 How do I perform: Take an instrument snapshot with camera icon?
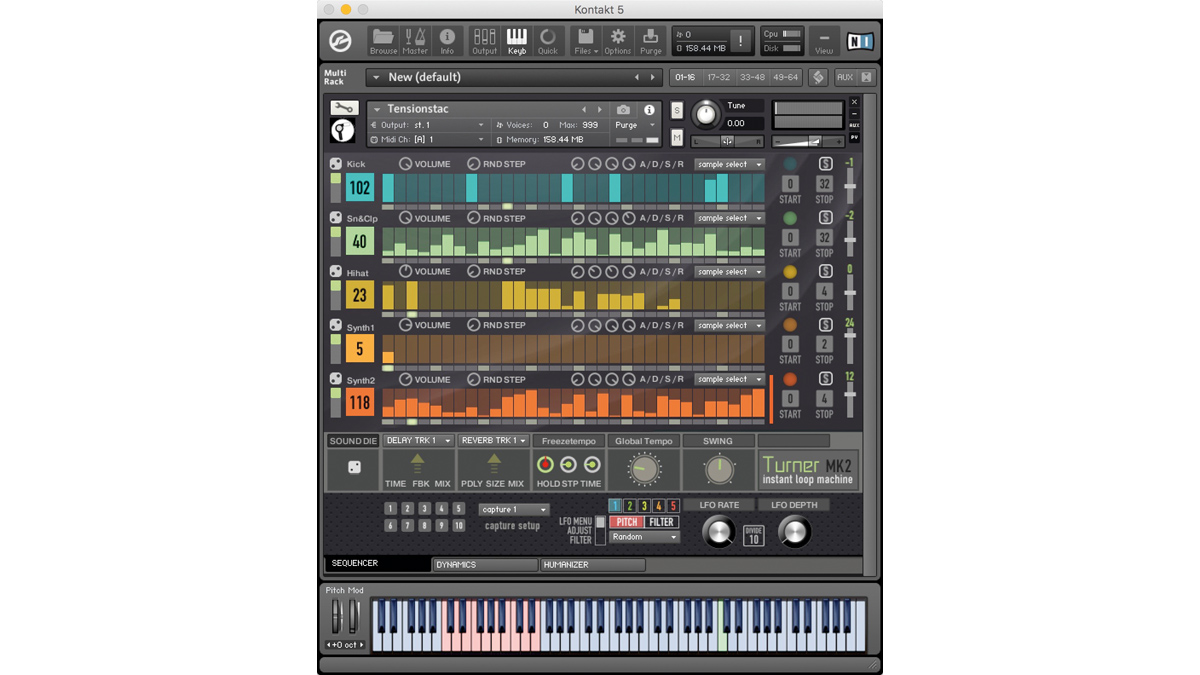click(x=623, y=110)
